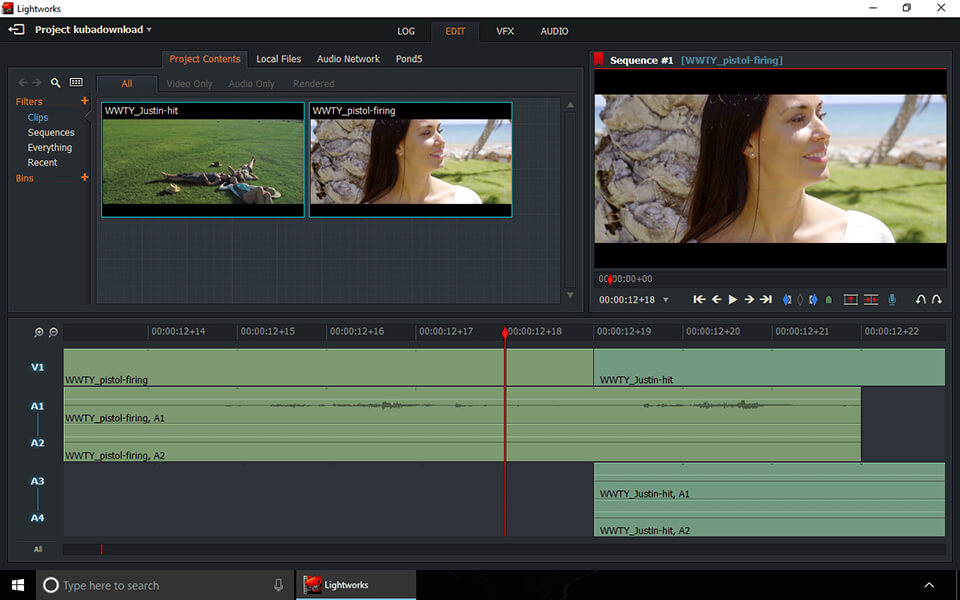The image size is (960, 600).
Task: Open the Local Files tab
Action: point(278,59)
